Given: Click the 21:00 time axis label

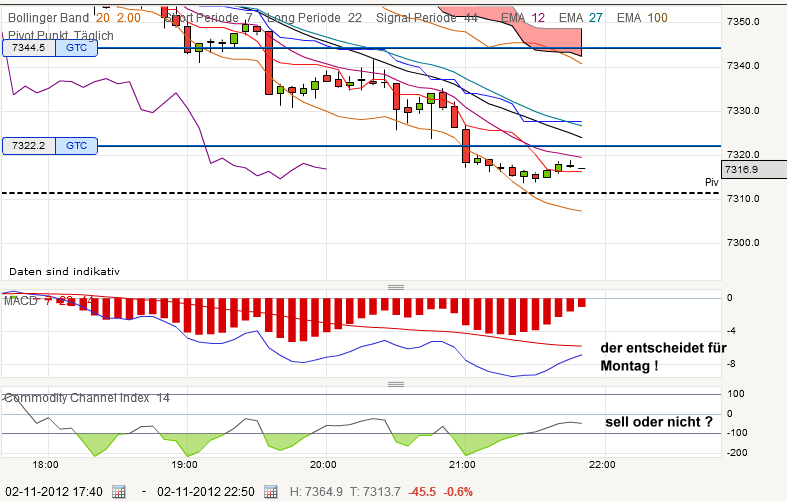Looking at the screenshot, I should coord(462,465).
